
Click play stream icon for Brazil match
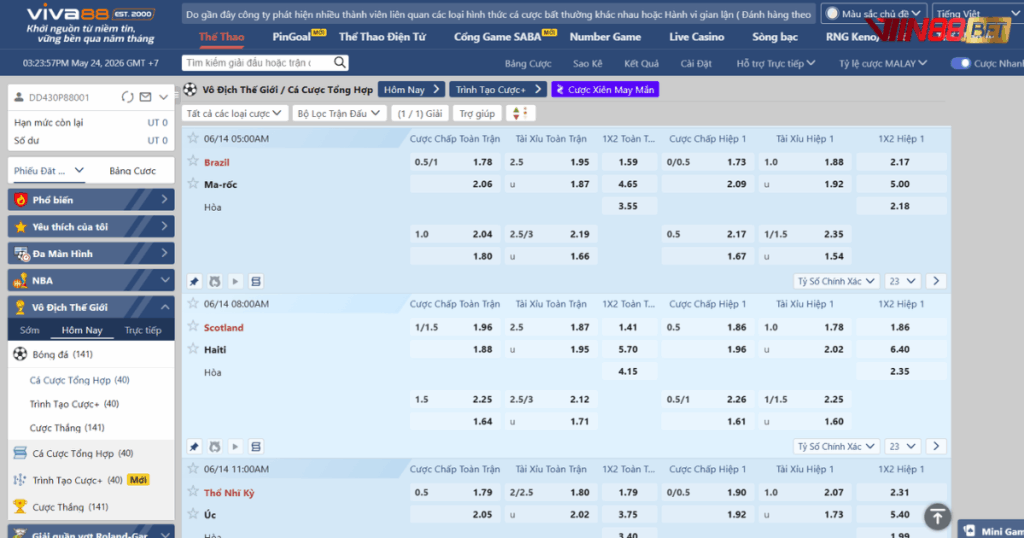point(235,281)
